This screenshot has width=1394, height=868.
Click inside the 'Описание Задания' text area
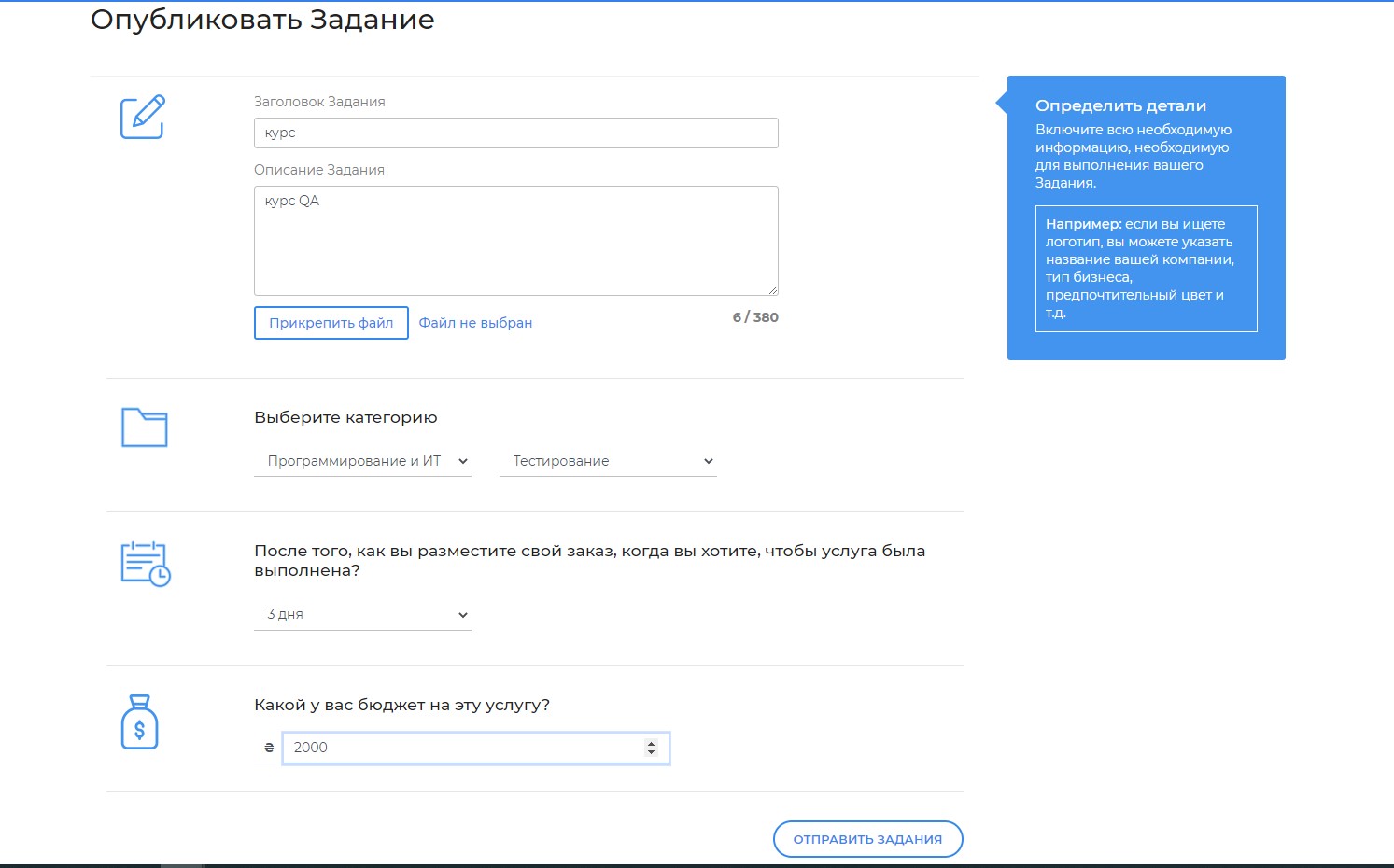(x=515, y=241)
